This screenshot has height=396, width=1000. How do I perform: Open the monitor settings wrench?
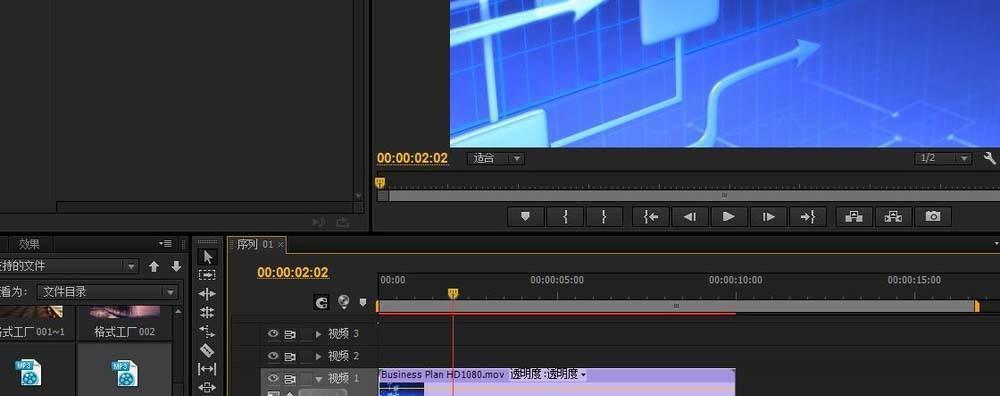pyautogui.click(x=990, y=158)
